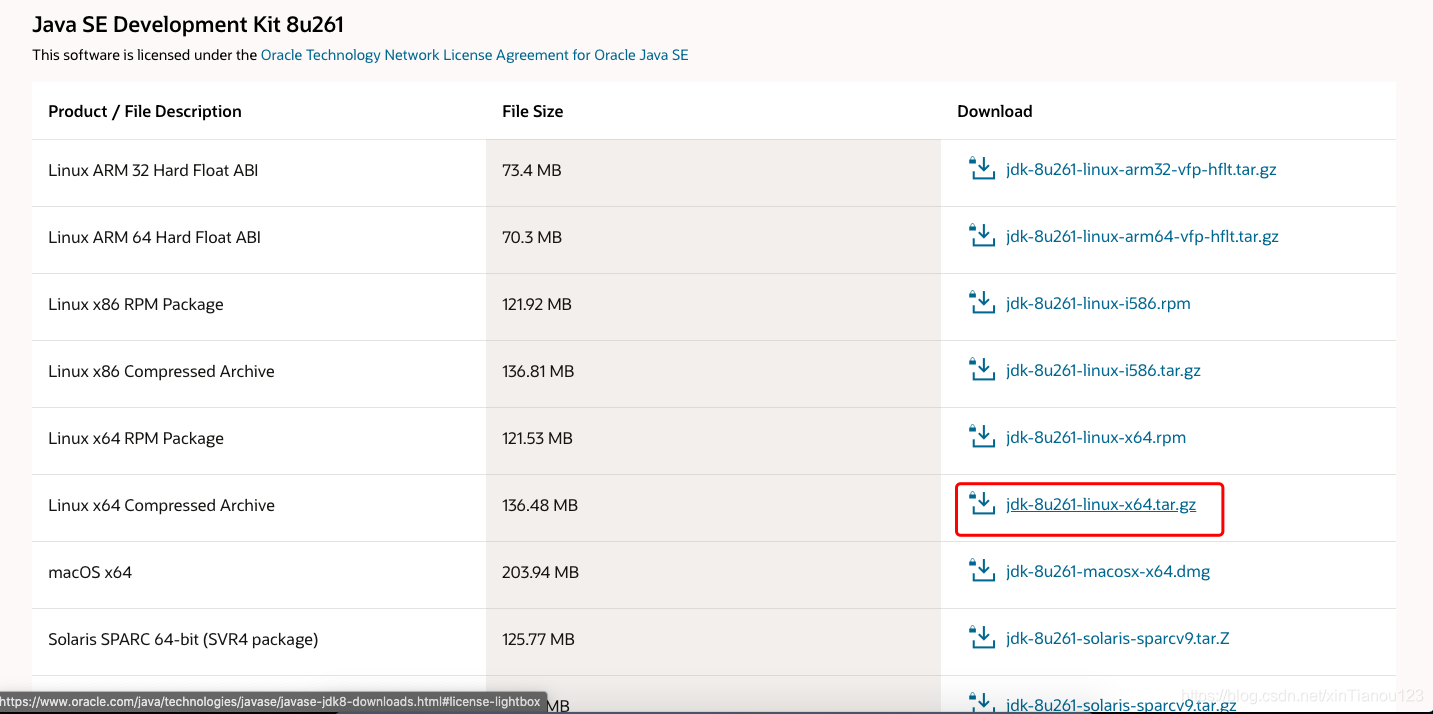
Task: Click download icon for linux-i586.tar.gz
Action: (982, 369)
